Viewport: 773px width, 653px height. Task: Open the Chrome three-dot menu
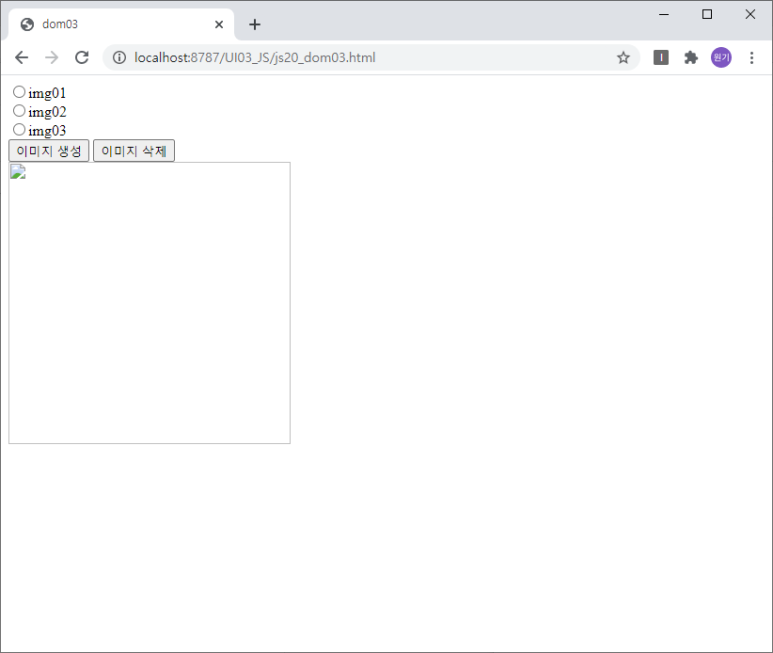click(x=752, y=58)
